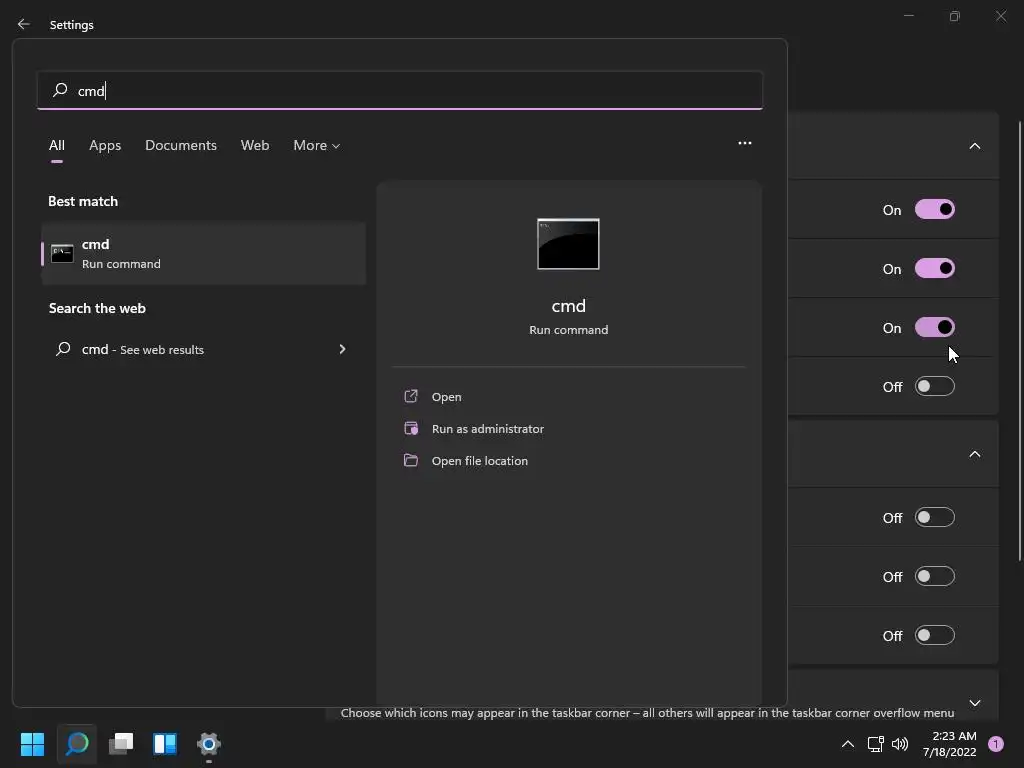
Task: Collapse the second Settings section chevron
Action: [x=974, y=454]
